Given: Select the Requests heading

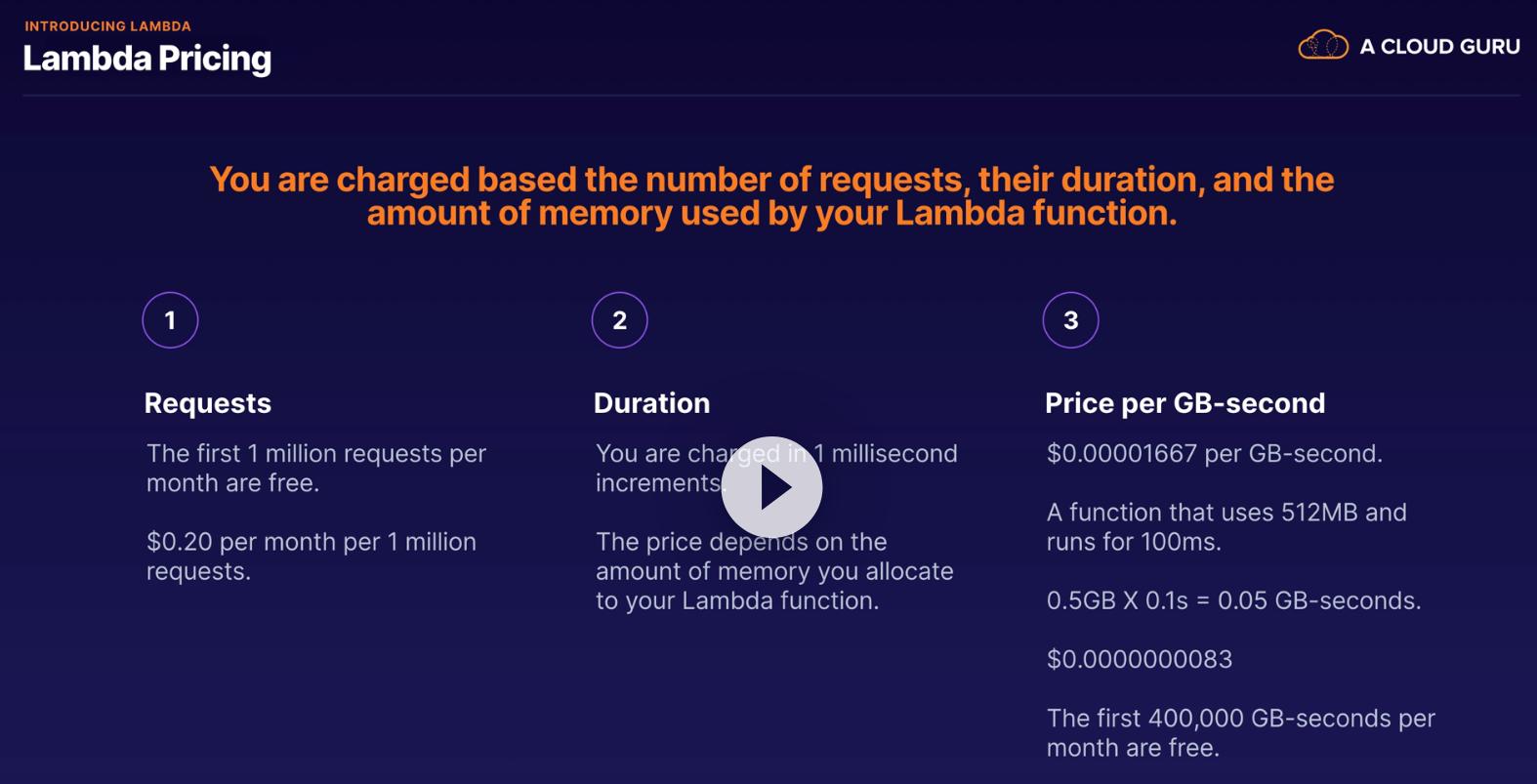Looking at the screenshot, I should click(208, 403).
